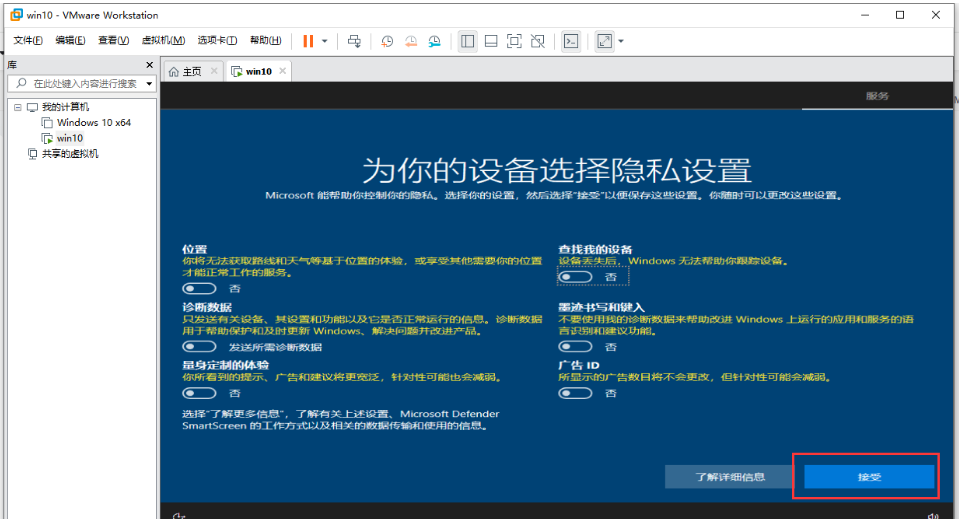Click the volume icon at bottom-right

point(933,515)
